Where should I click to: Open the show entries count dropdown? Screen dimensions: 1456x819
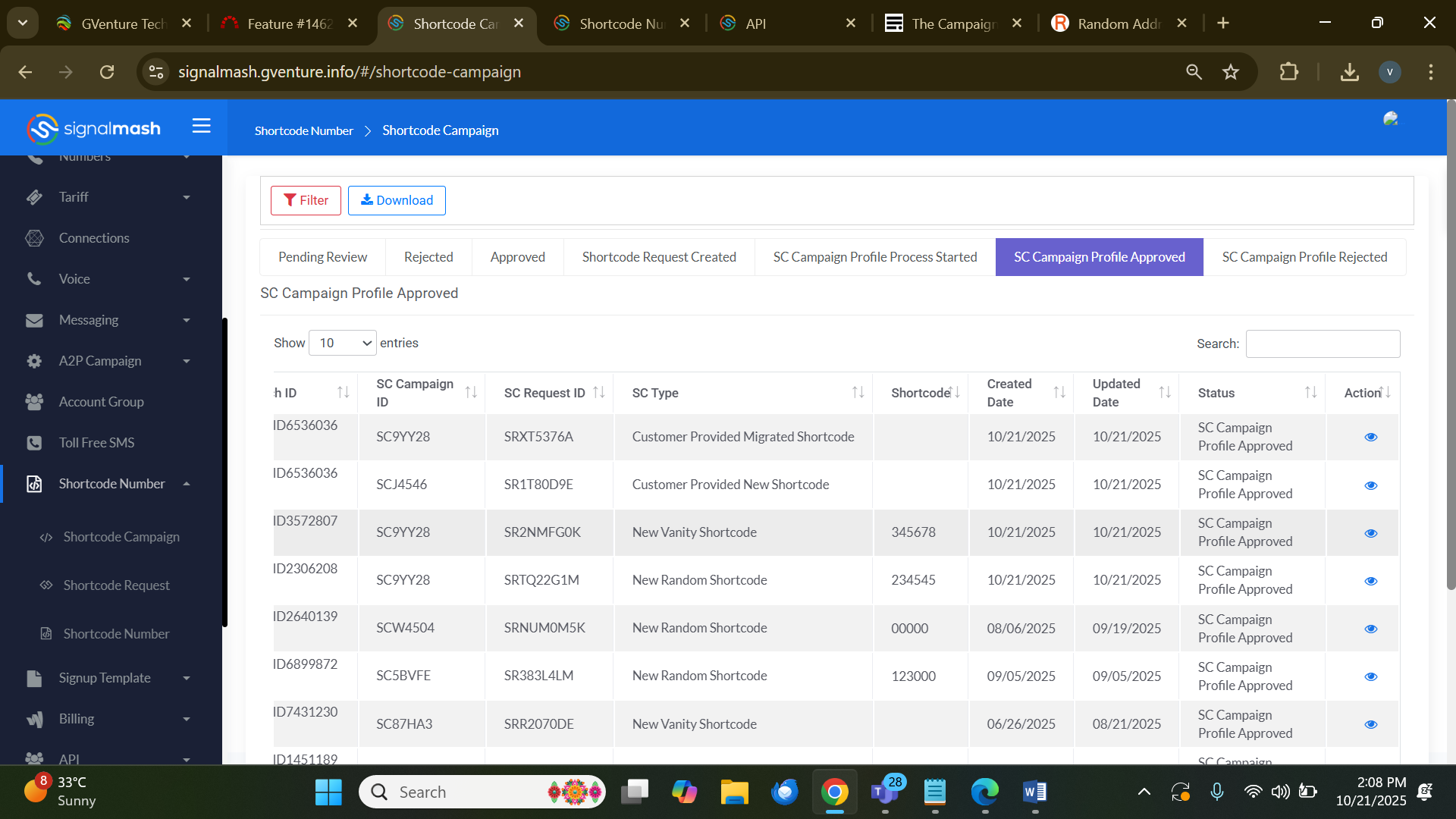pyautogui.click(x=343, y=343)
